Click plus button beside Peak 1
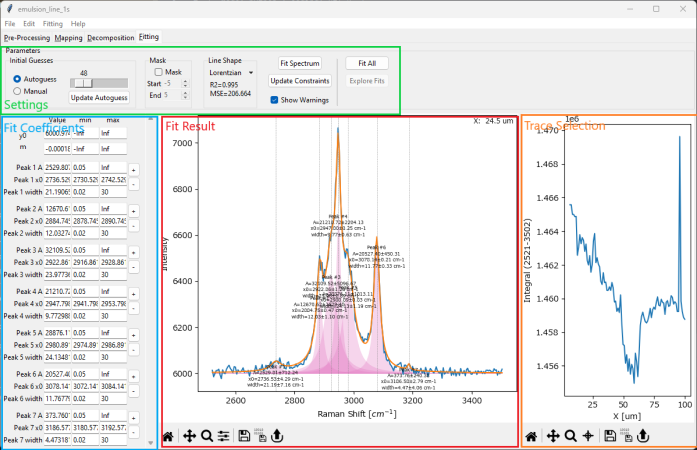Screen dimensions: 697x450 click(x=134, y=170)
